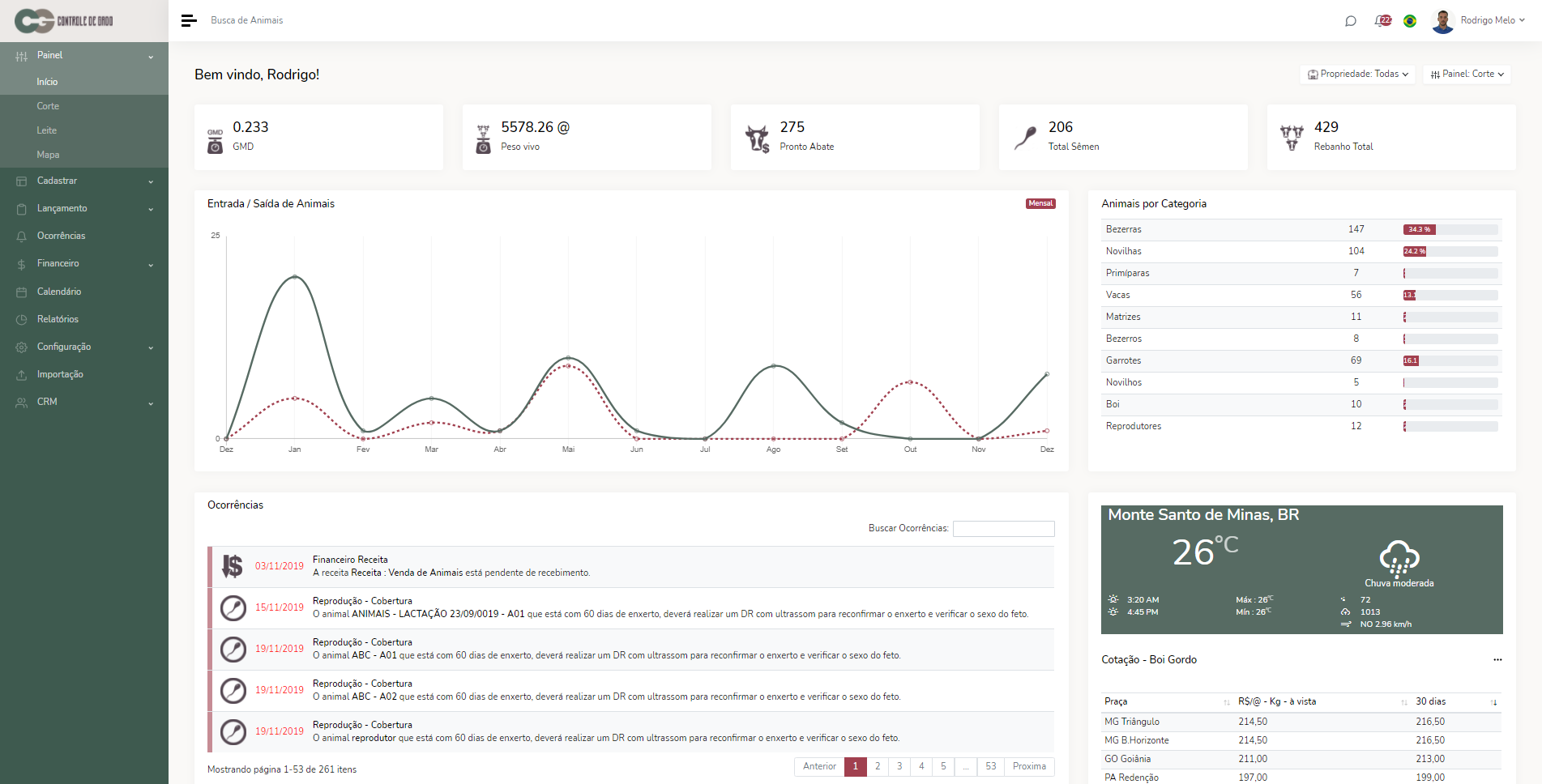The width and height of the screenshot is (1542, 784).
Task: Click the Rebanho Total herd icon
Action: (1292, 138)
